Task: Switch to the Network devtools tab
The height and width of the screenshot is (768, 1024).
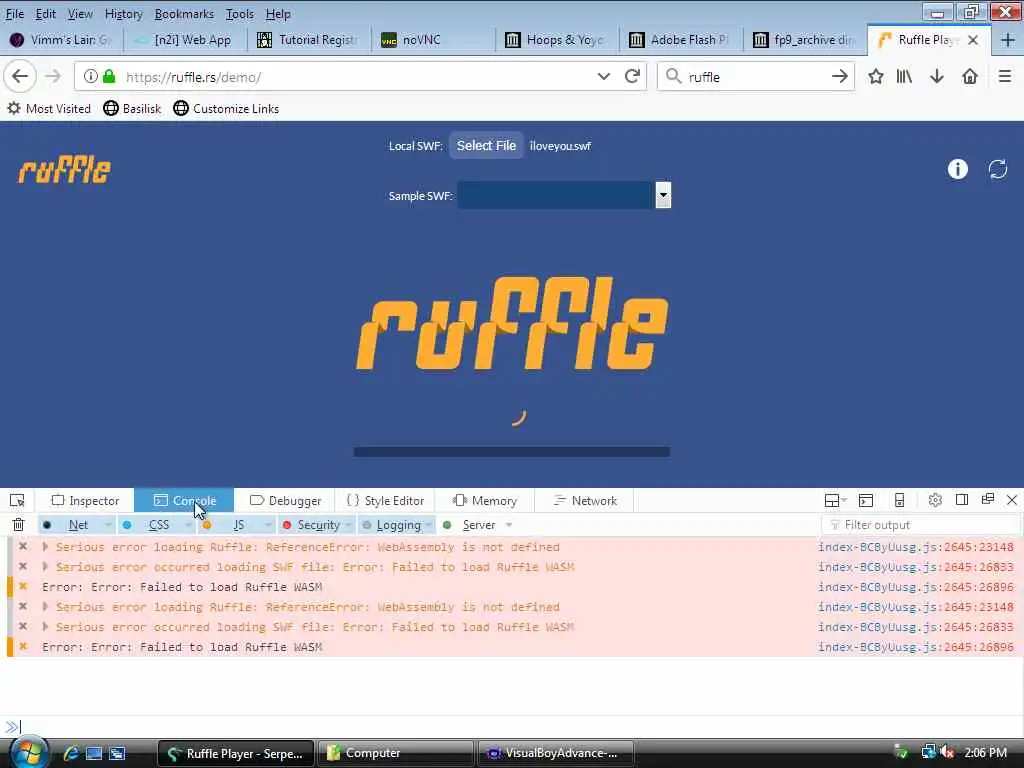Action: [585, 500]
